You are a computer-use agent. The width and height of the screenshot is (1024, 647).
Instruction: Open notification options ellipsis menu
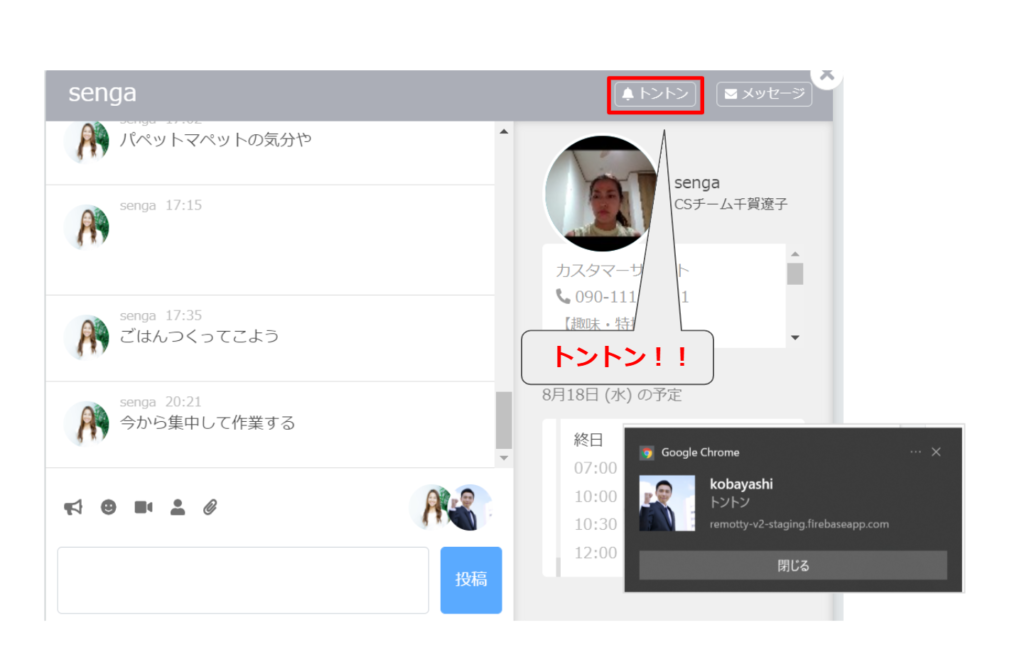pyautogui.click(x=916, y=452)
